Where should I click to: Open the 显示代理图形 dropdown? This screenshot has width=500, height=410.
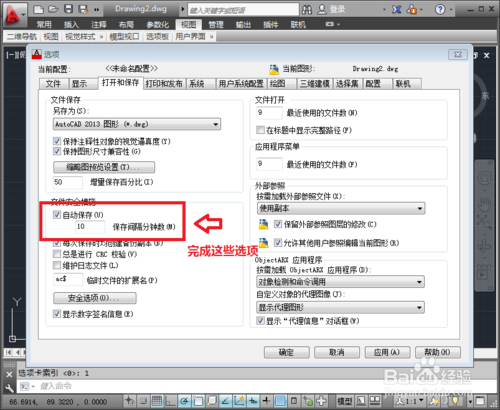click(340, 307)
